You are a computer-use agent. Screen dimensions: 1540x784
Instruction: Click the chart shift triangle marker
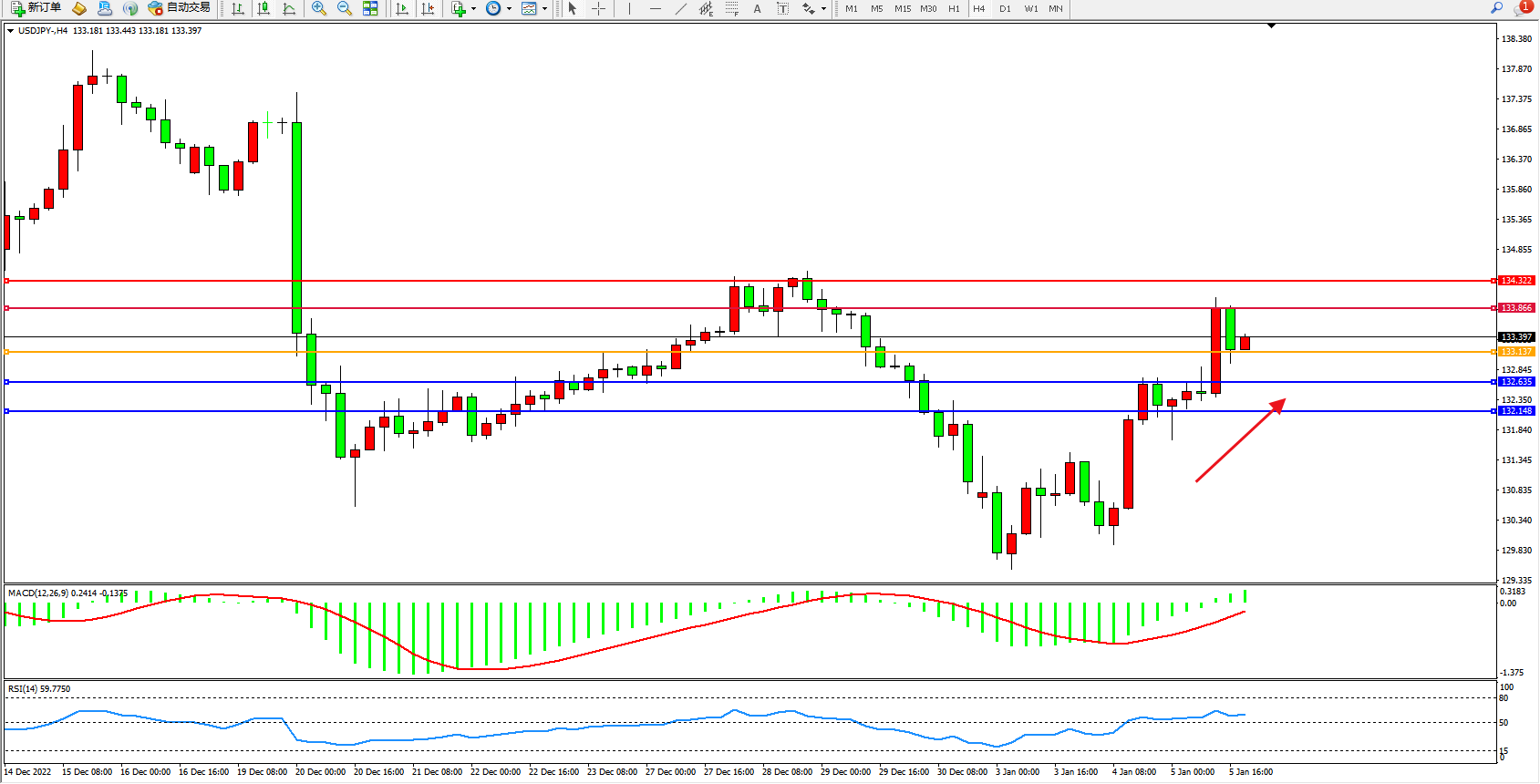tap(1271, 26)
